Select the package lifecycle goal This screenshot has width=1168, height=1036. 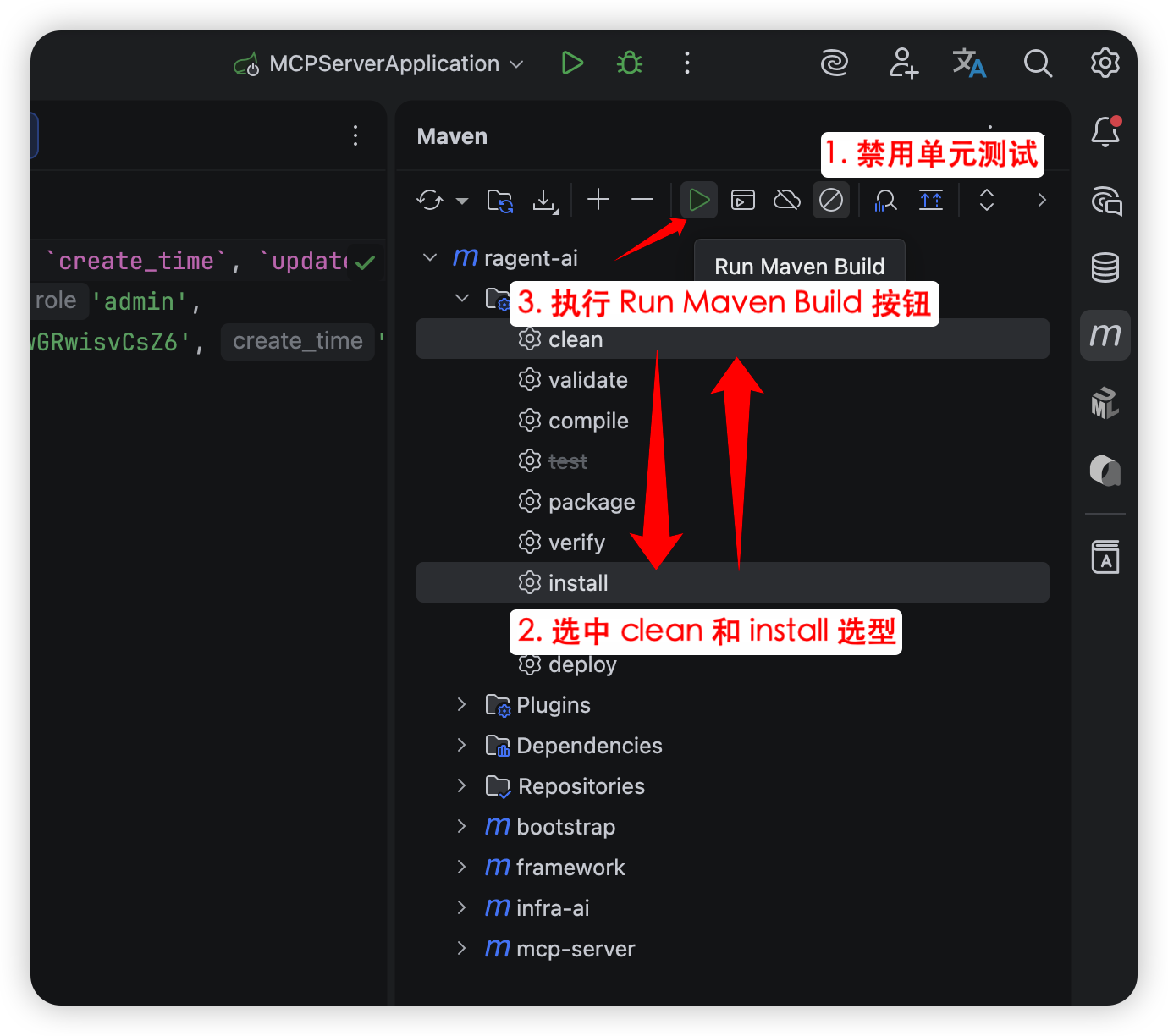[591, 502]
